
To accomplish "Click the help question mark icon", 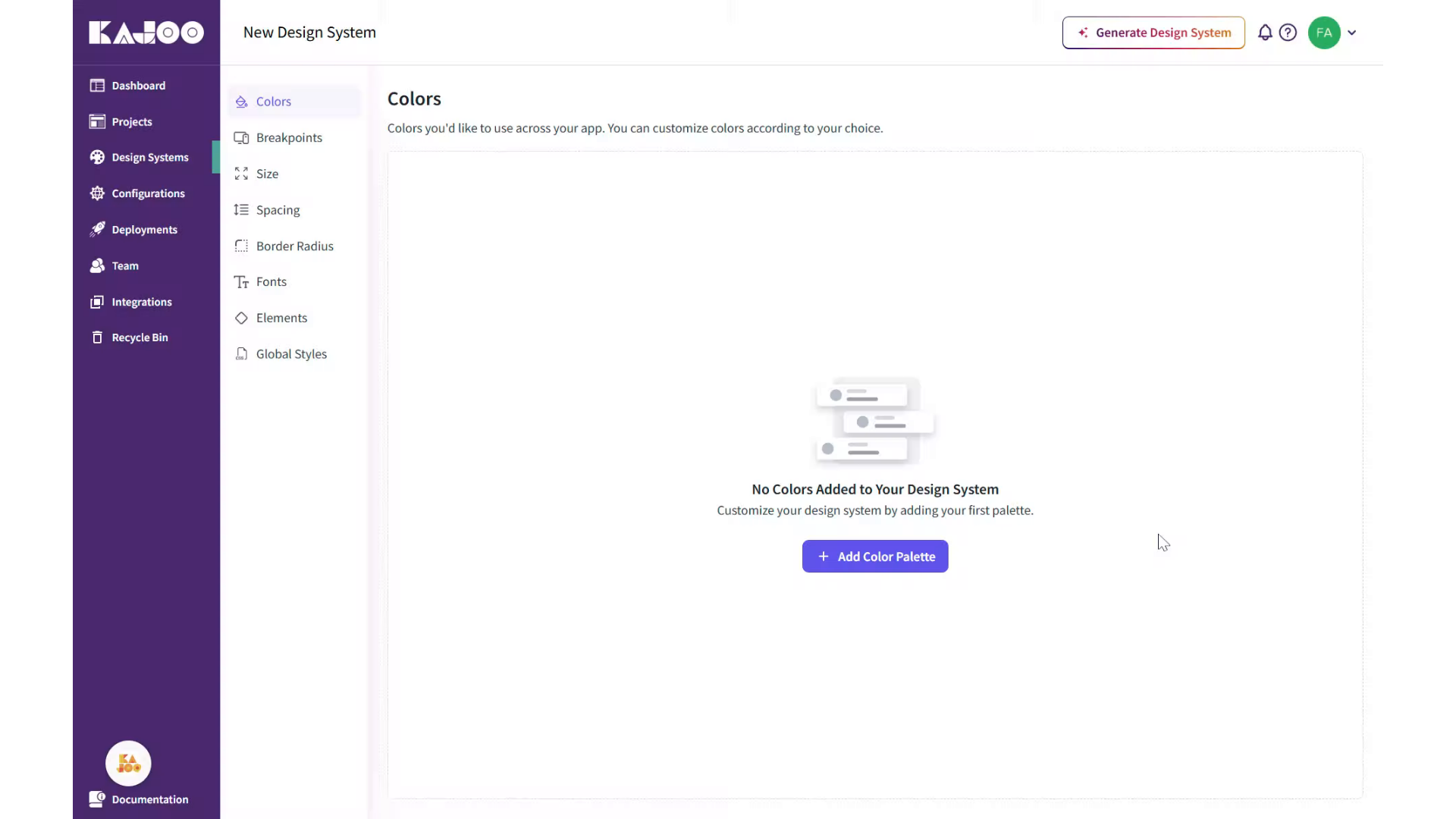I will click(x=1288, y=33).
